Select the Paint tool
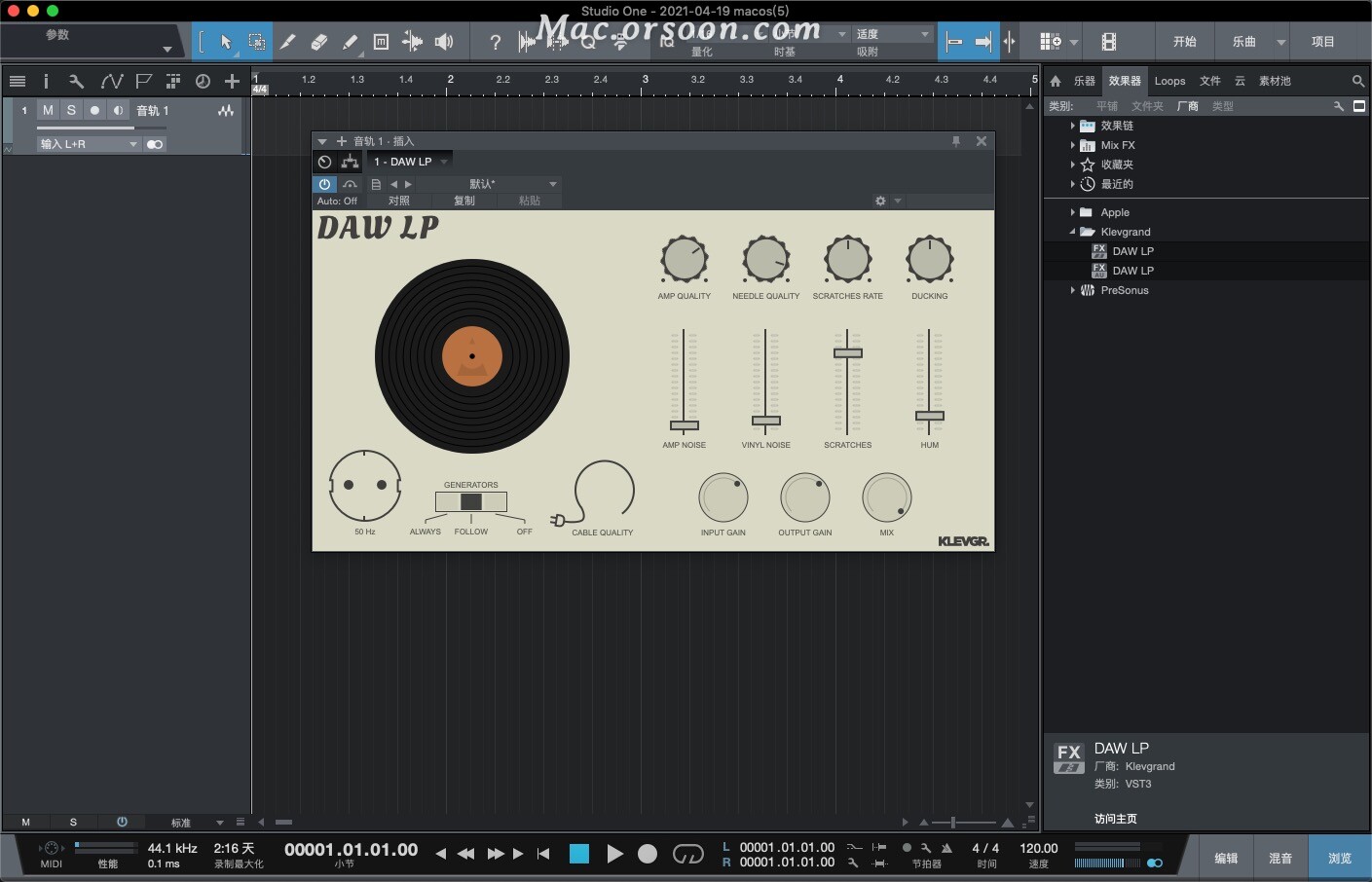 pyautogui.click(x=351, y=42)
